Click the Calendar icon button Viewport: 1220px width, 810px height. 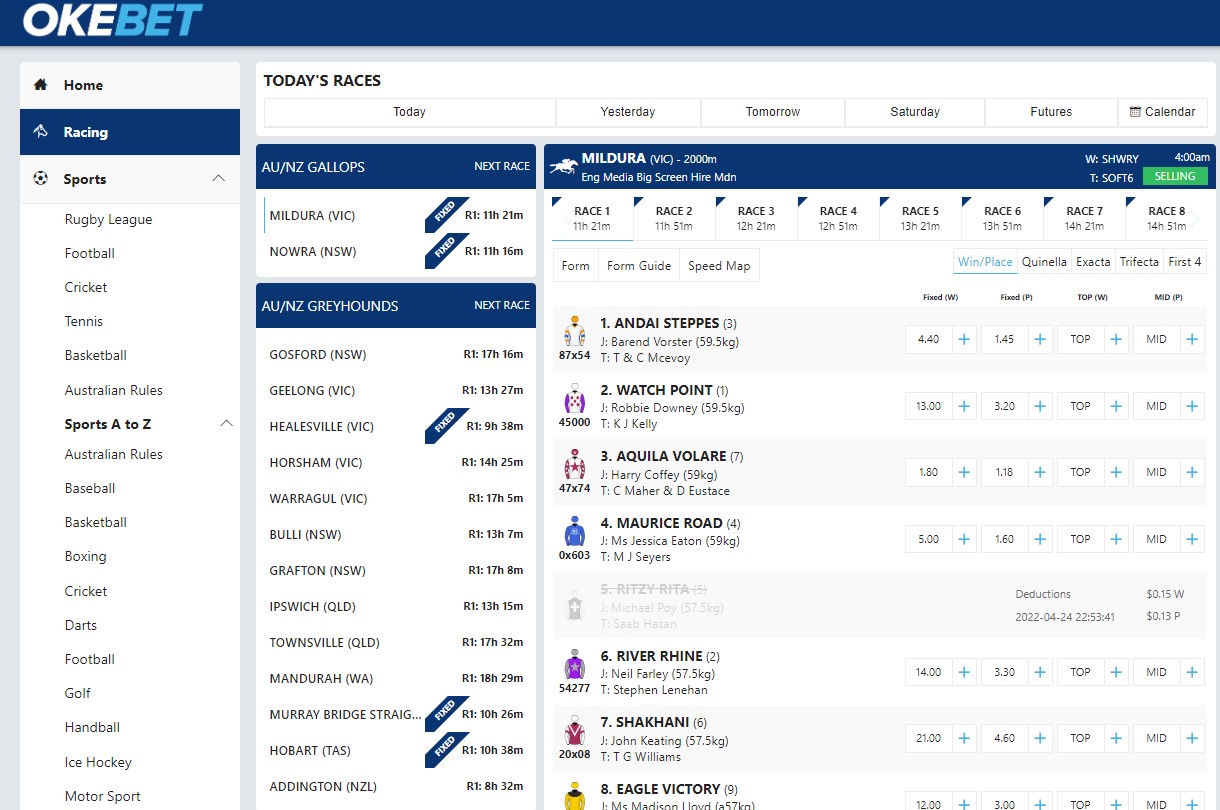click(1162, 112)
